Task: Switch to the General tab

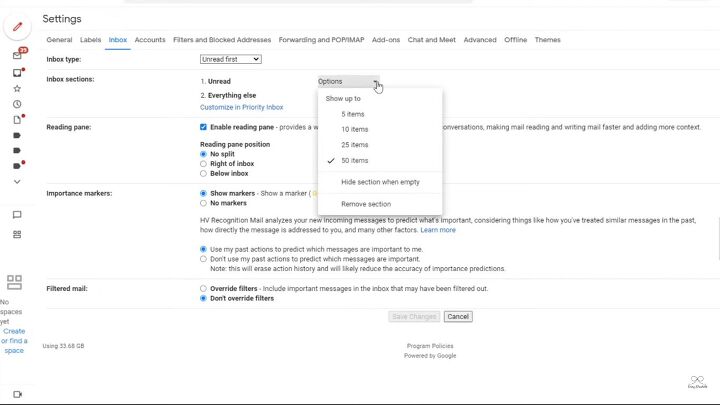Action: click(59, 40)
